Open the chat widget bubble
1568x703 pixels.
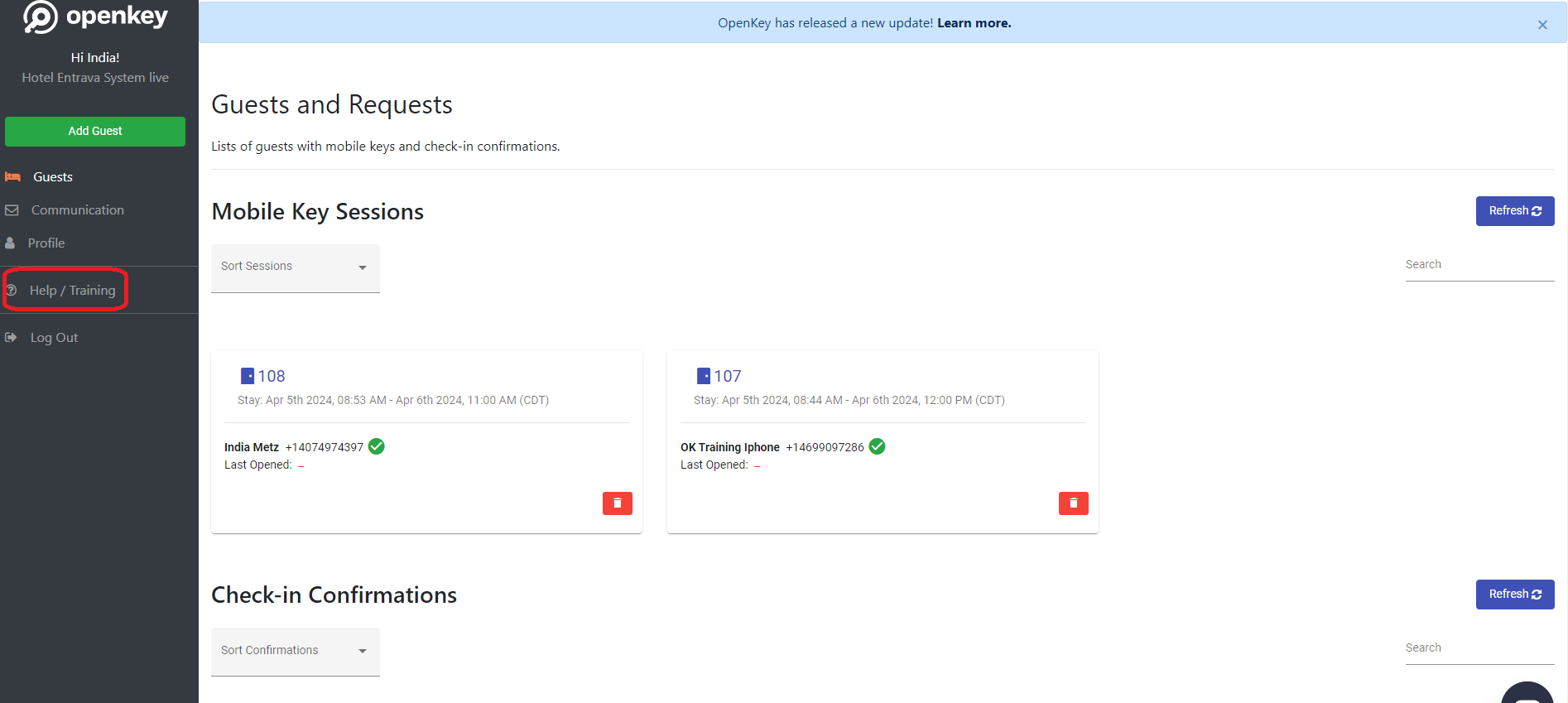pos(1527,694)
